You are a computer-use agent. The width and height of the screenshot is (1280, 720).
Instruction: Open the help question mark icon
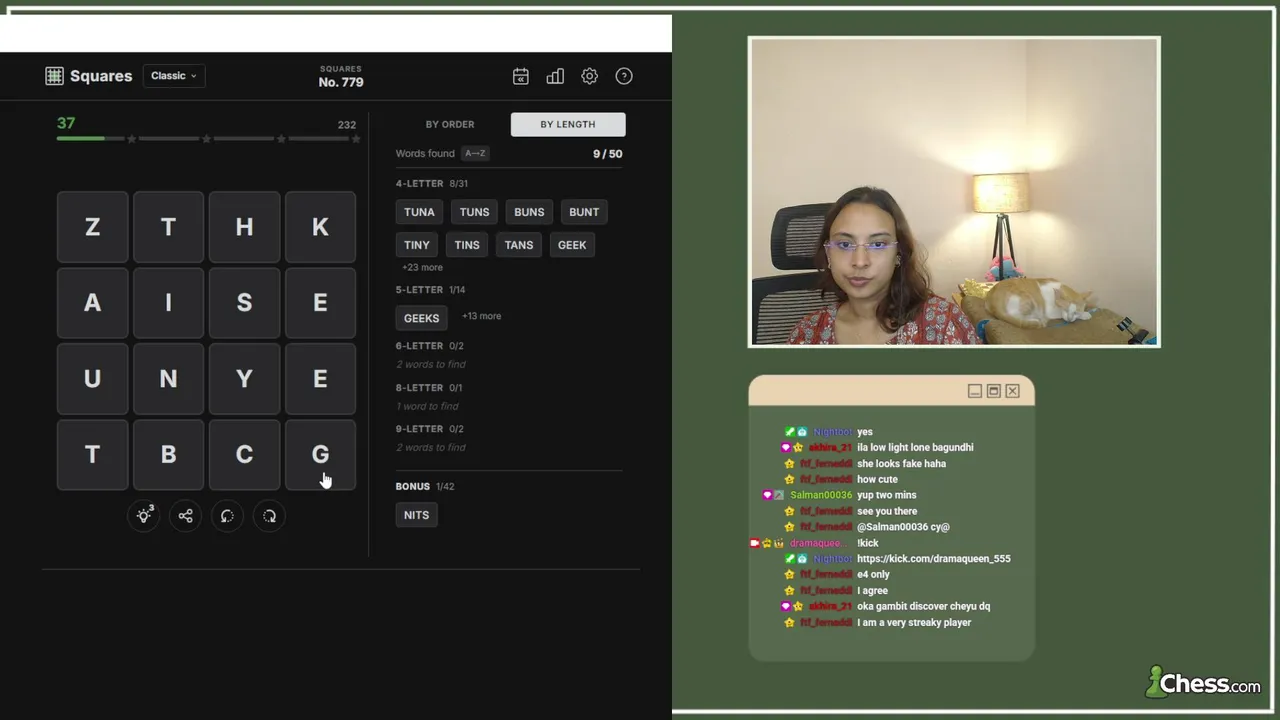pyautogui.click(x=624, y=76)
